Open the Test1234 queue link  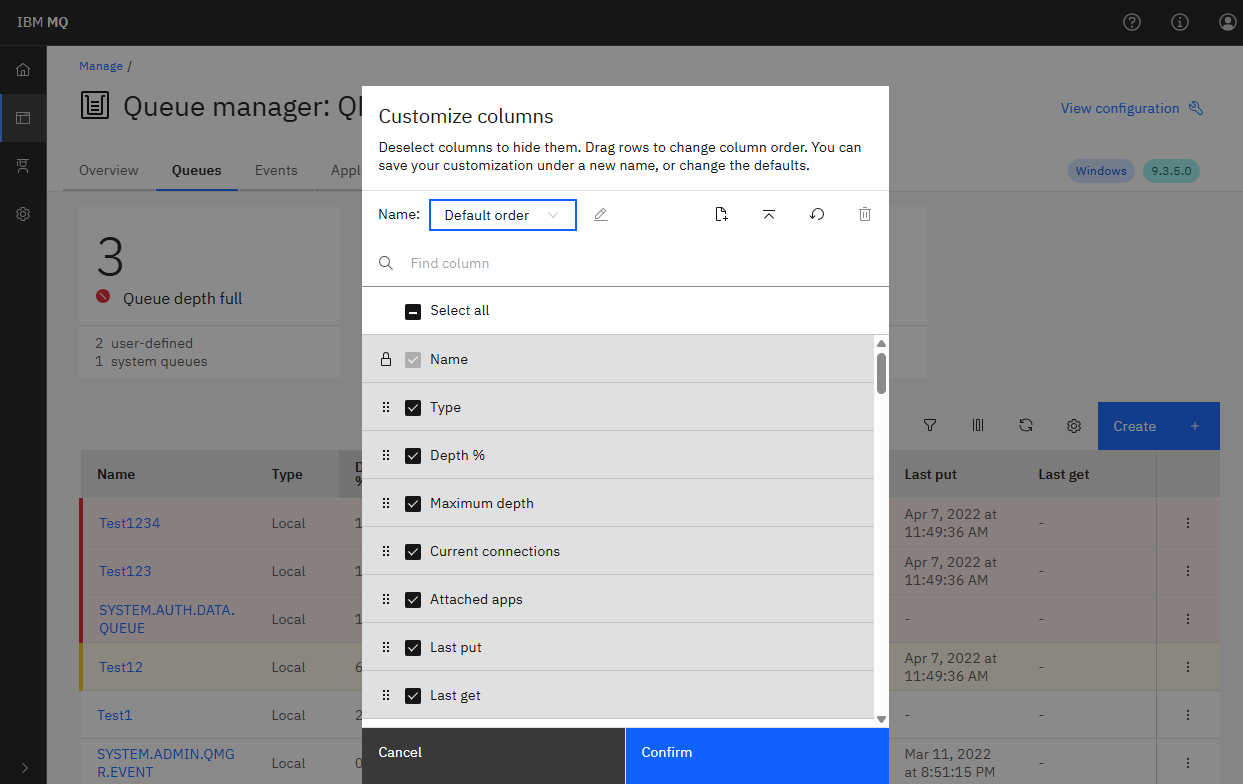(x=129, y=523)
